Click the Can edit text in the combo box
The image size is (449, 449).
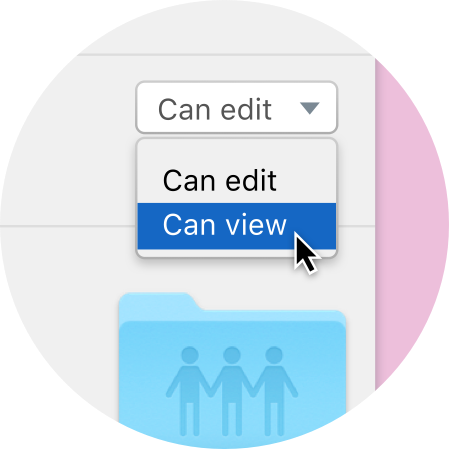click(x=215, y=109)
